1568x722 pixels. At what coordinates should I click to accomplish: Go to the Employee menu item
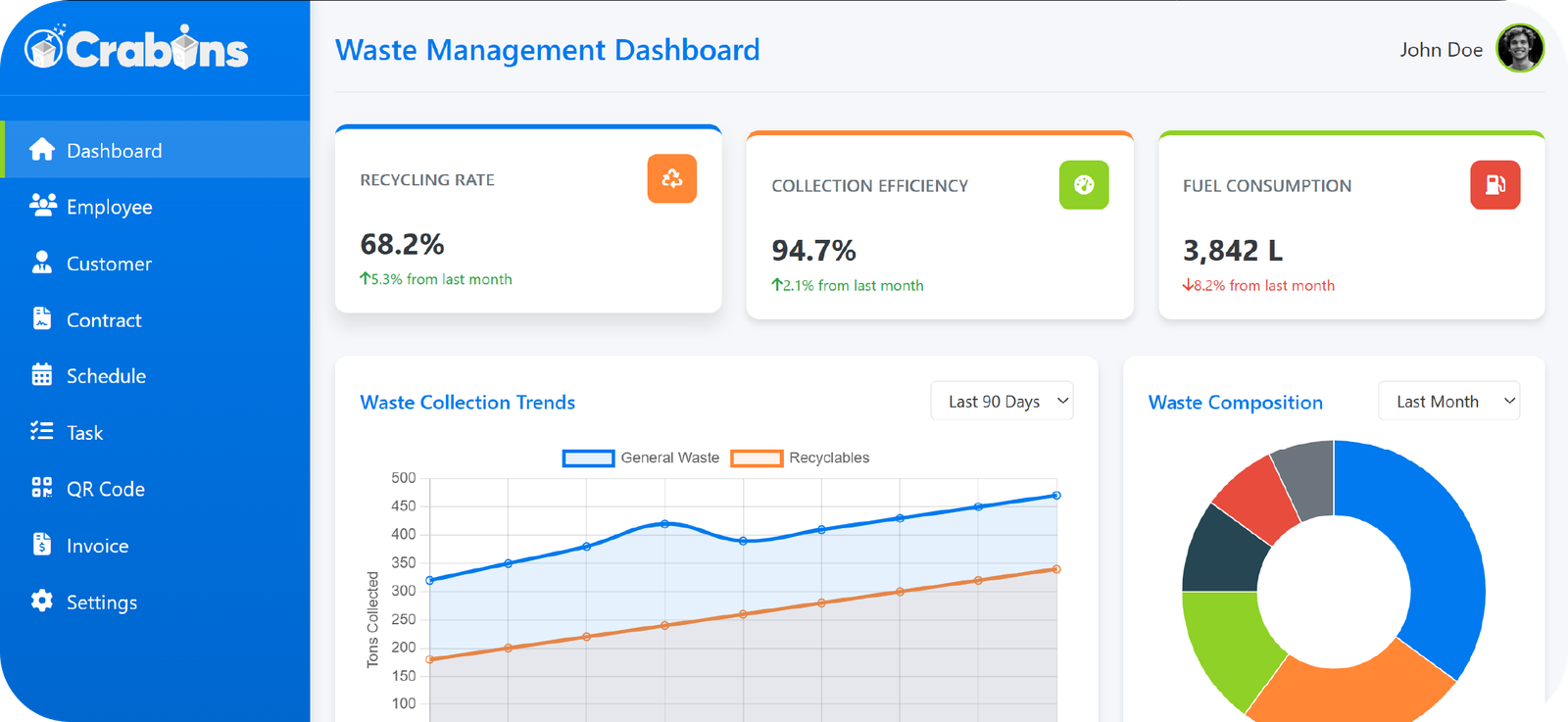coord(109,207)
